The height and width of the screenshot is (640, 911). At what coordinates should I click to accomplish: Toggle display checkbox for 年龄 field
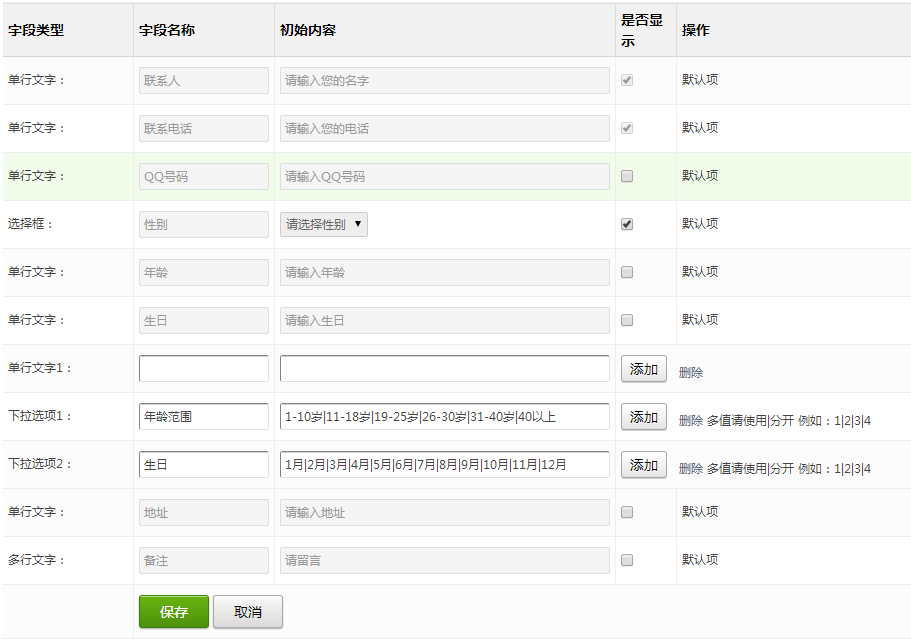[627, 272]
